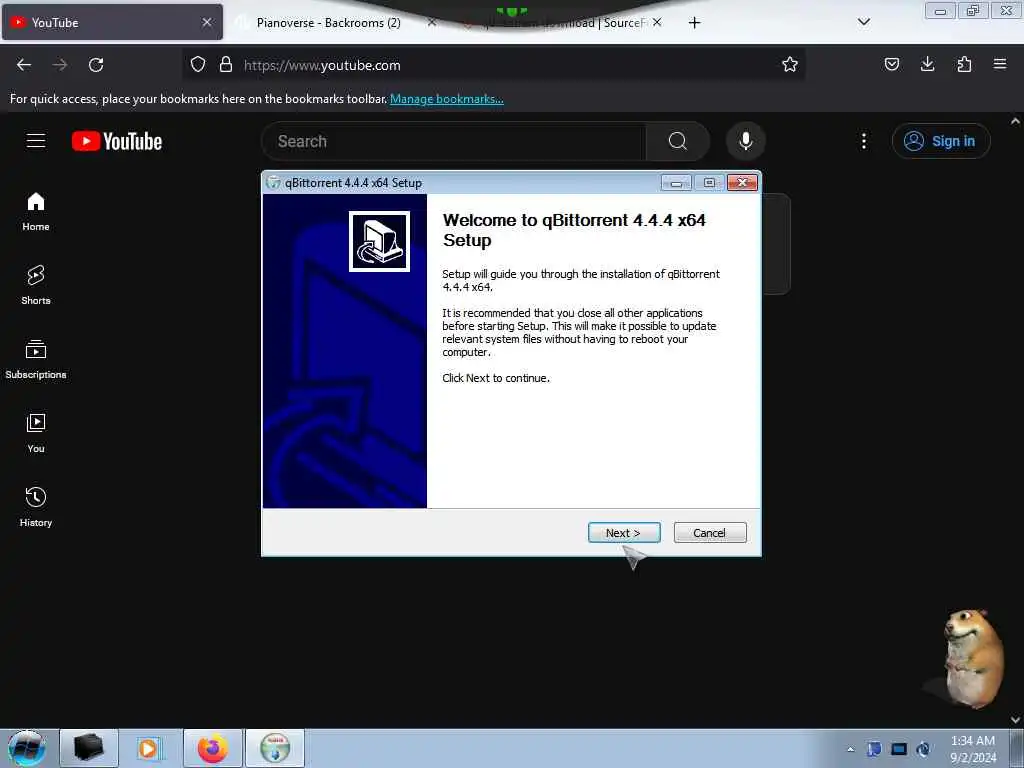
Task: Minimize the qBittorrent Setup dialog
Action: [676, 183]
